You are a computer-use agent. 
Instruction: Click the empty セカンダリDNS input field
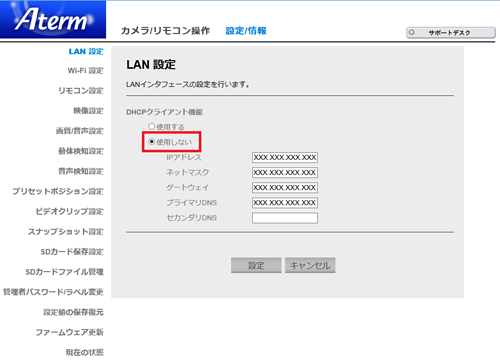pyautogui.click(x=285, y=218)
